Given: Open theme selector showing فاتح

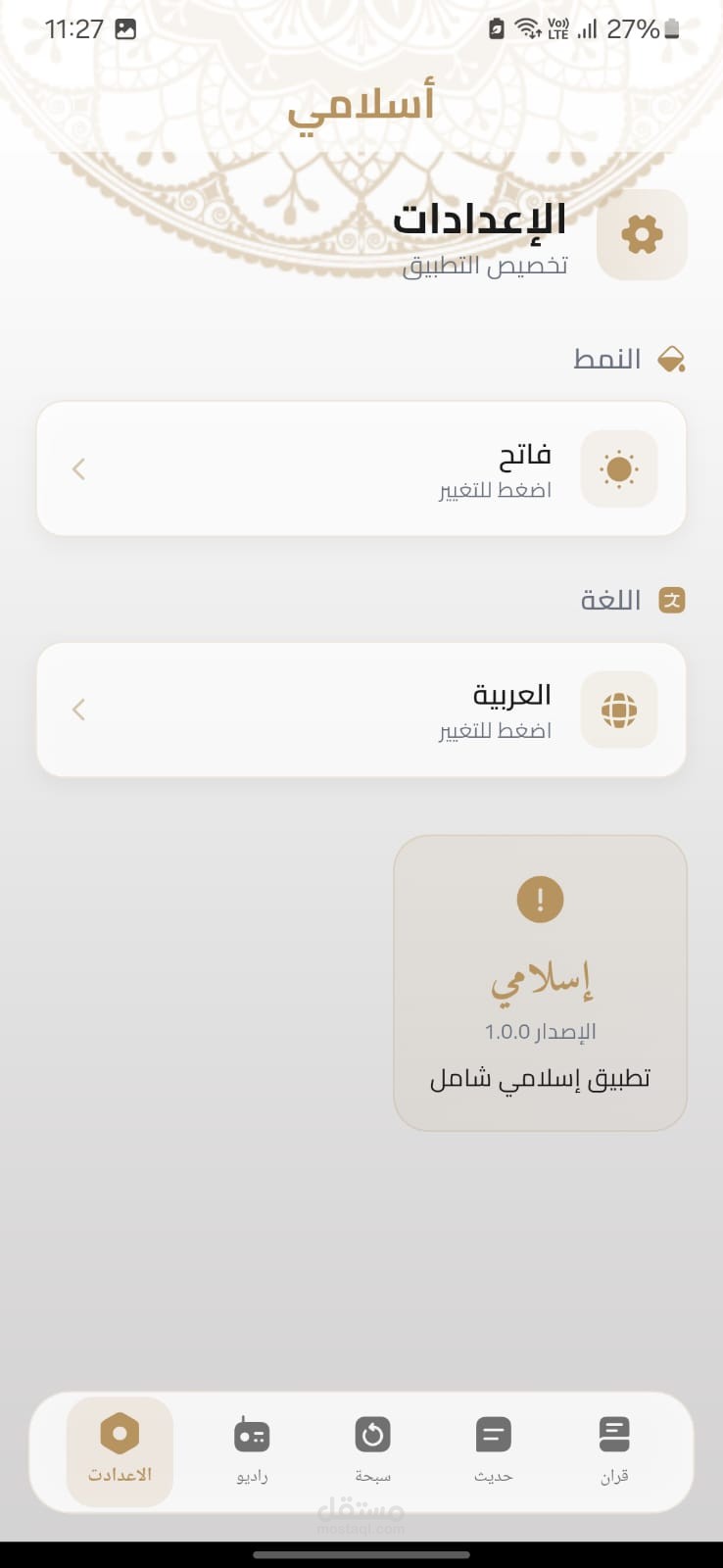Looking at the screenshot, I should tap(361, 468).
